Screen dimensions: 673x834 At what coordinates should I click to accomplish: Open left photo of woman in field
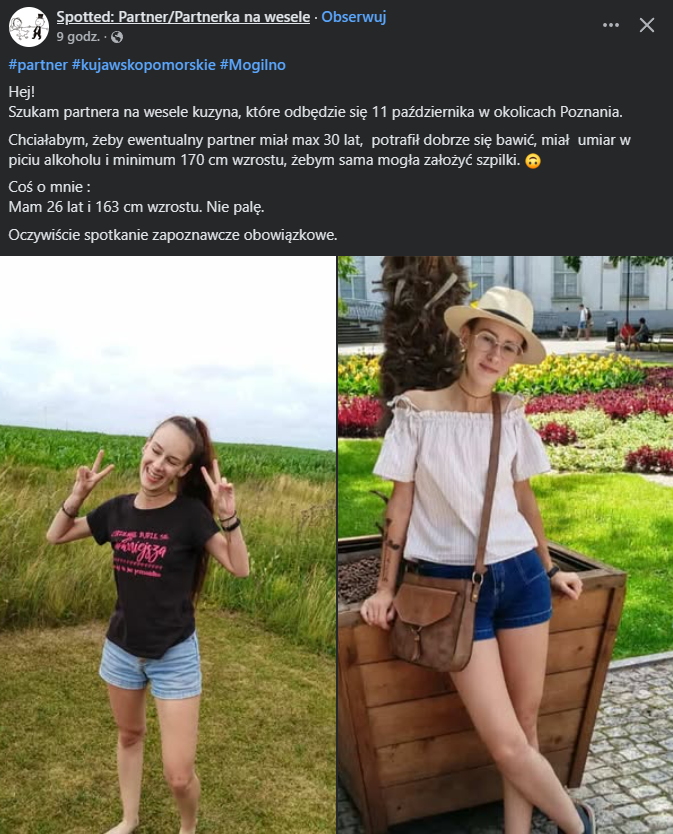coord(168,545)
